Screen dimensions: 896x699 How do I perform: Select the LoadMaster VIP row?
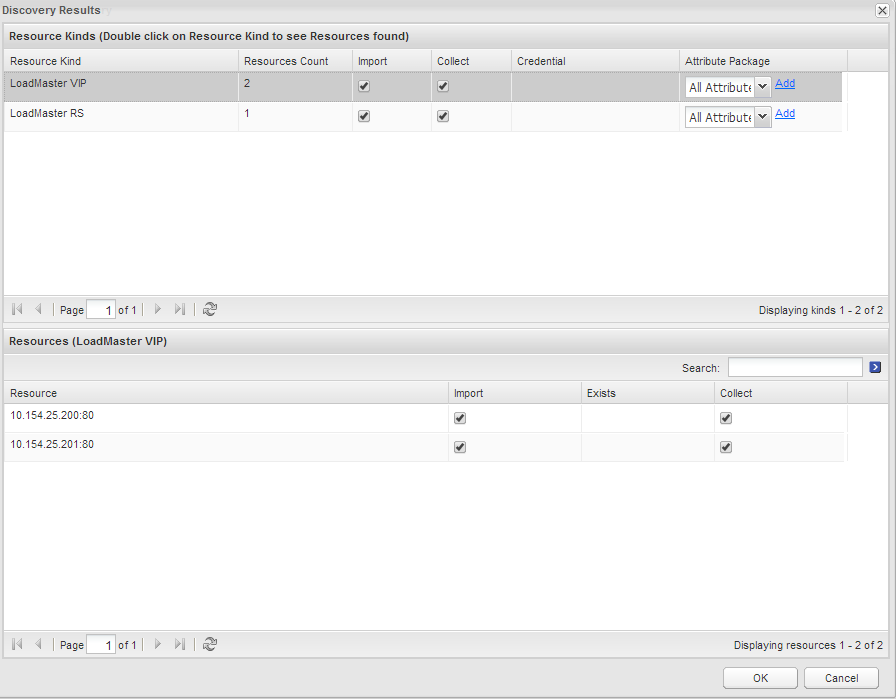coord(423,87)
